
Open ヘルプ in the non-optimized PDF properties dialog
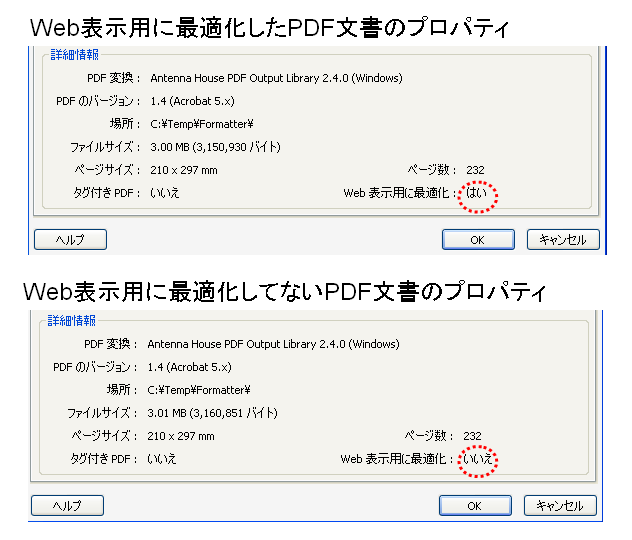(67, 506)
